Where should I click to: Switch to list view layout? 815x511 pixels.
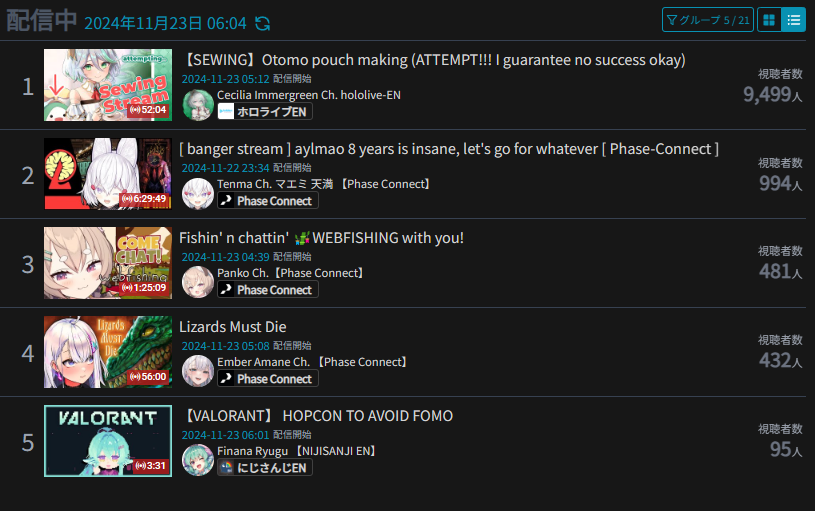[x=794, y=20]
